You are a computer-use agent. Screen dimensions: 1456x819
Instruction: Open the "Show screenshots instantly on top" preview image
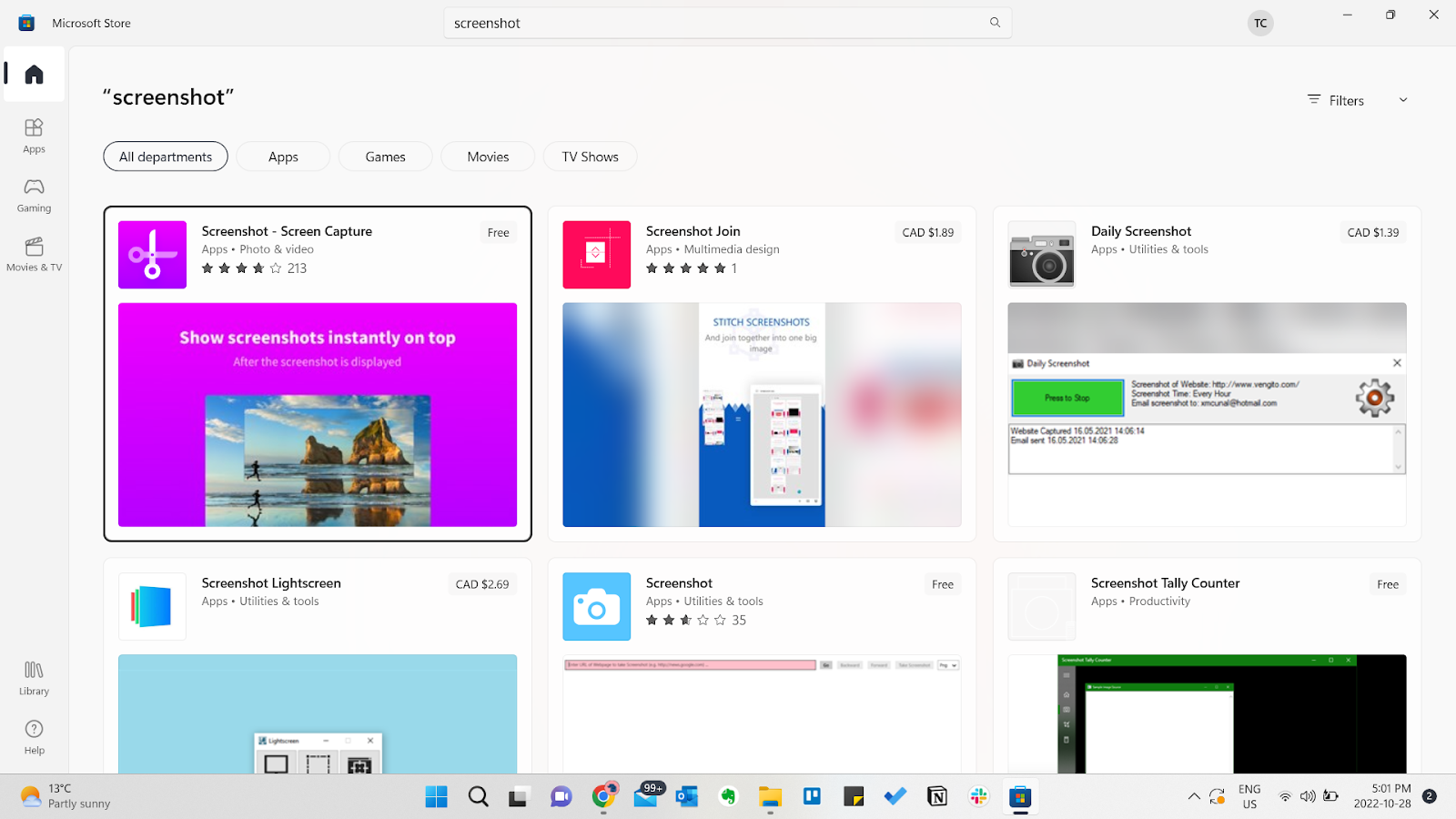(x=318, y=415)
